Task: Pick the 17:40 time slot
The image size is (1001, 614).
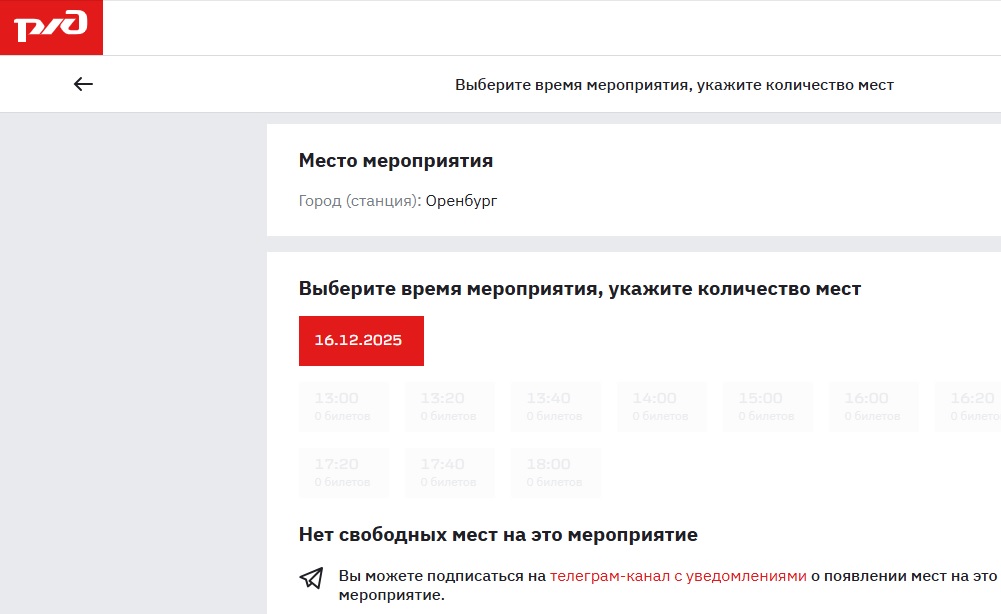Action: click(x=449, y=472)
